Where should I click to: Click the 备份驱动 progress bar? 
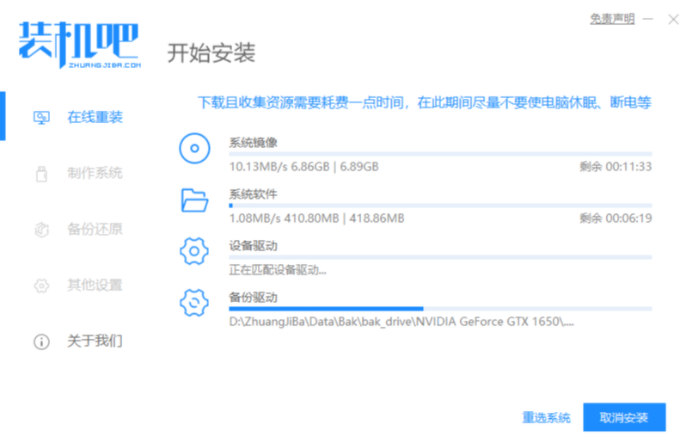440,309
